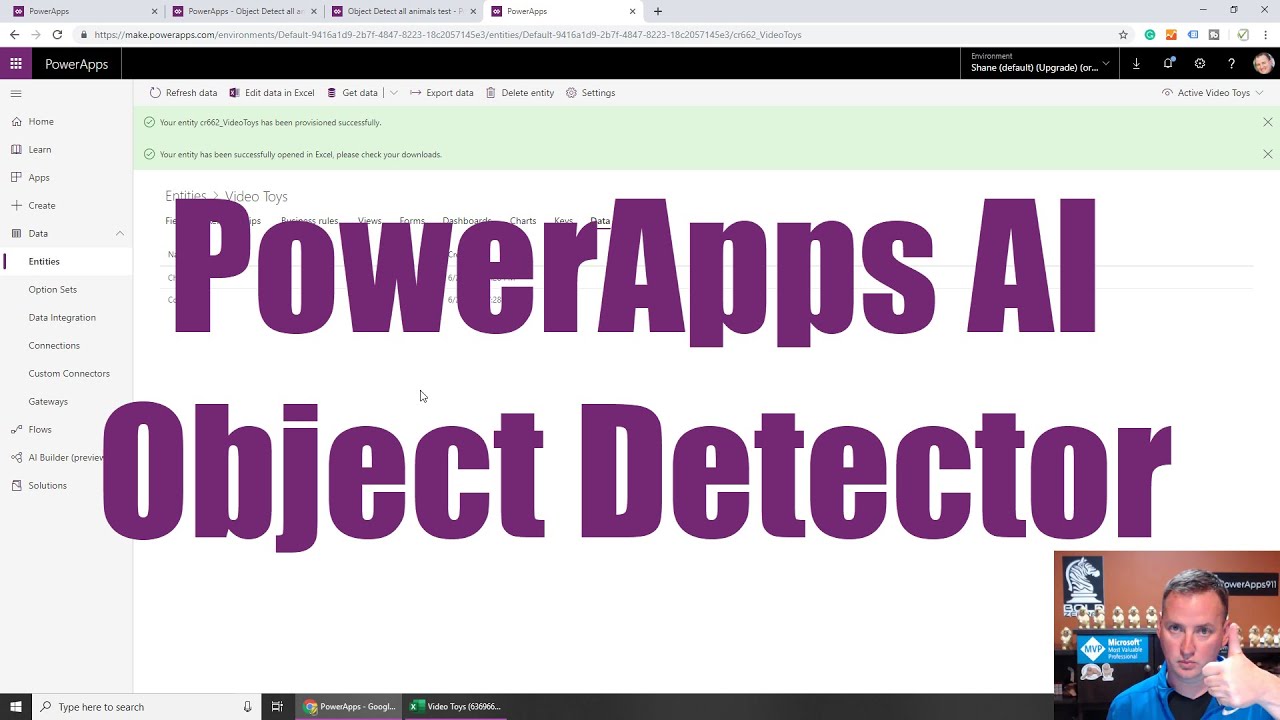The height and width of the screenshot is (720, 1280).
Task: Click the Delete entity command
Action: point(519,93)
